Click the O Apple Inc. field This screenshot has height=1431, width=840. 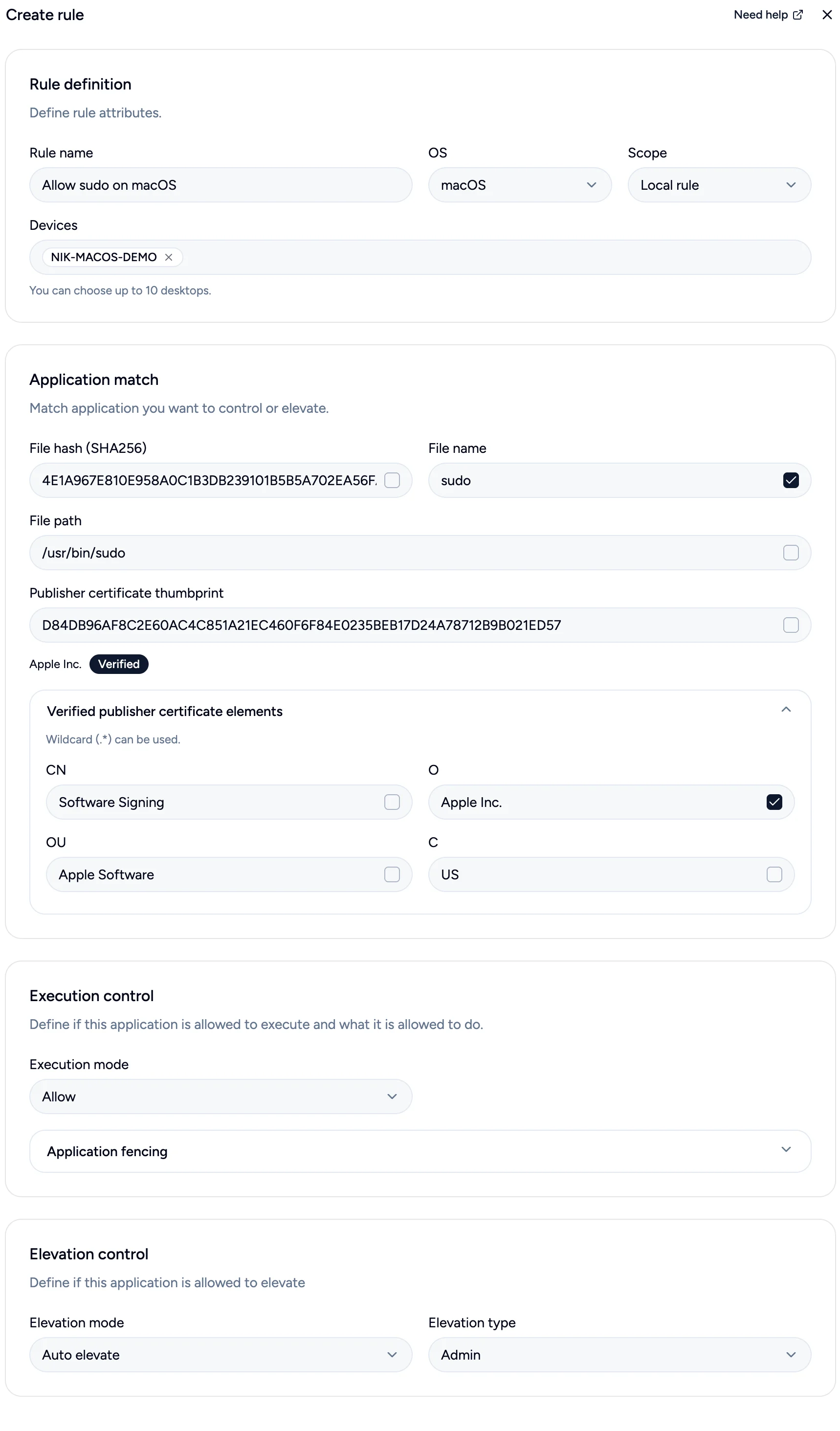pyautogui.click(x=611, y=803)
